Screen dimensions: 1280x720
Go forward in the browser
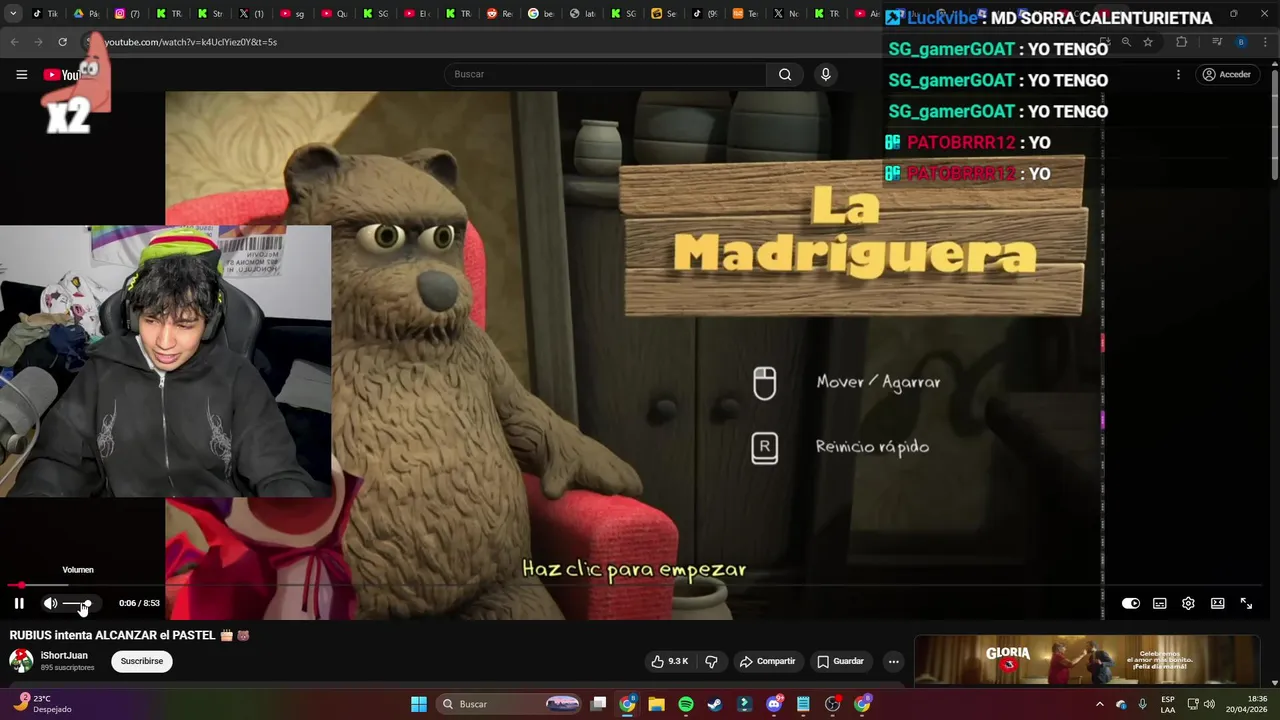pos(38,42)
